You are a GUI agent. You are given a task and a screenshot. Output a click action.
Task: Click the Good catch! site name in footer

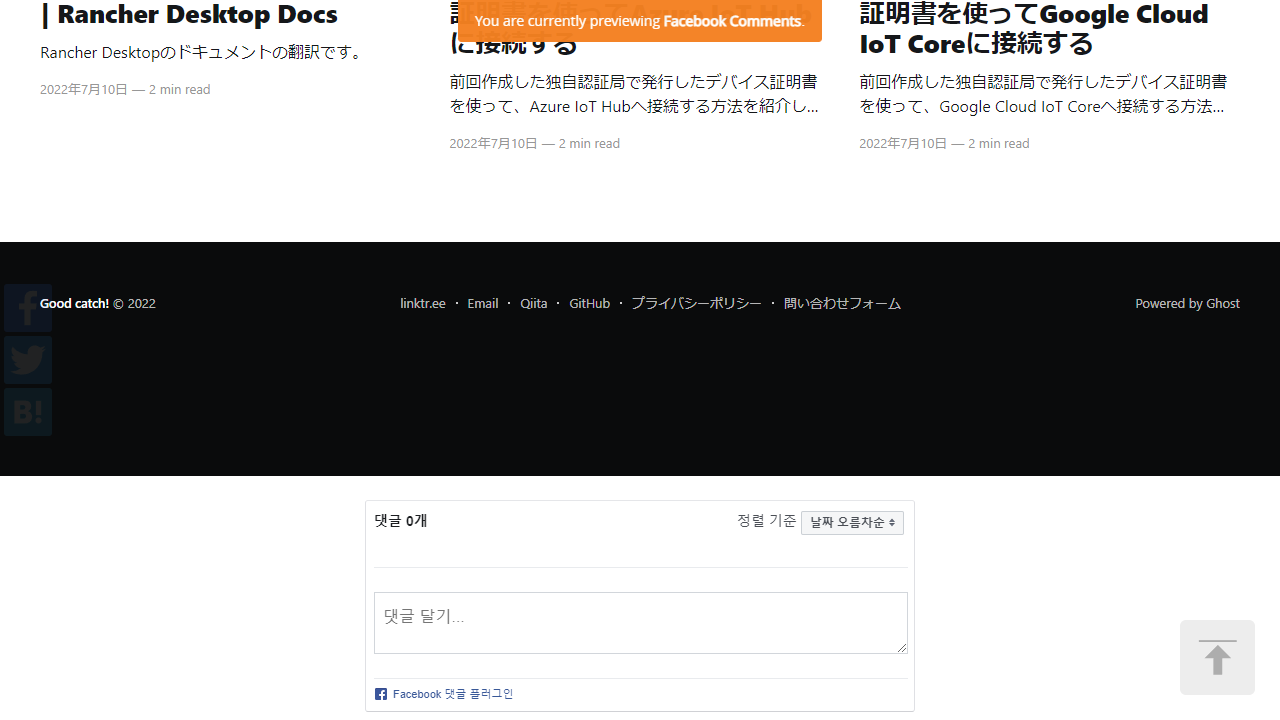click(75, 304)
